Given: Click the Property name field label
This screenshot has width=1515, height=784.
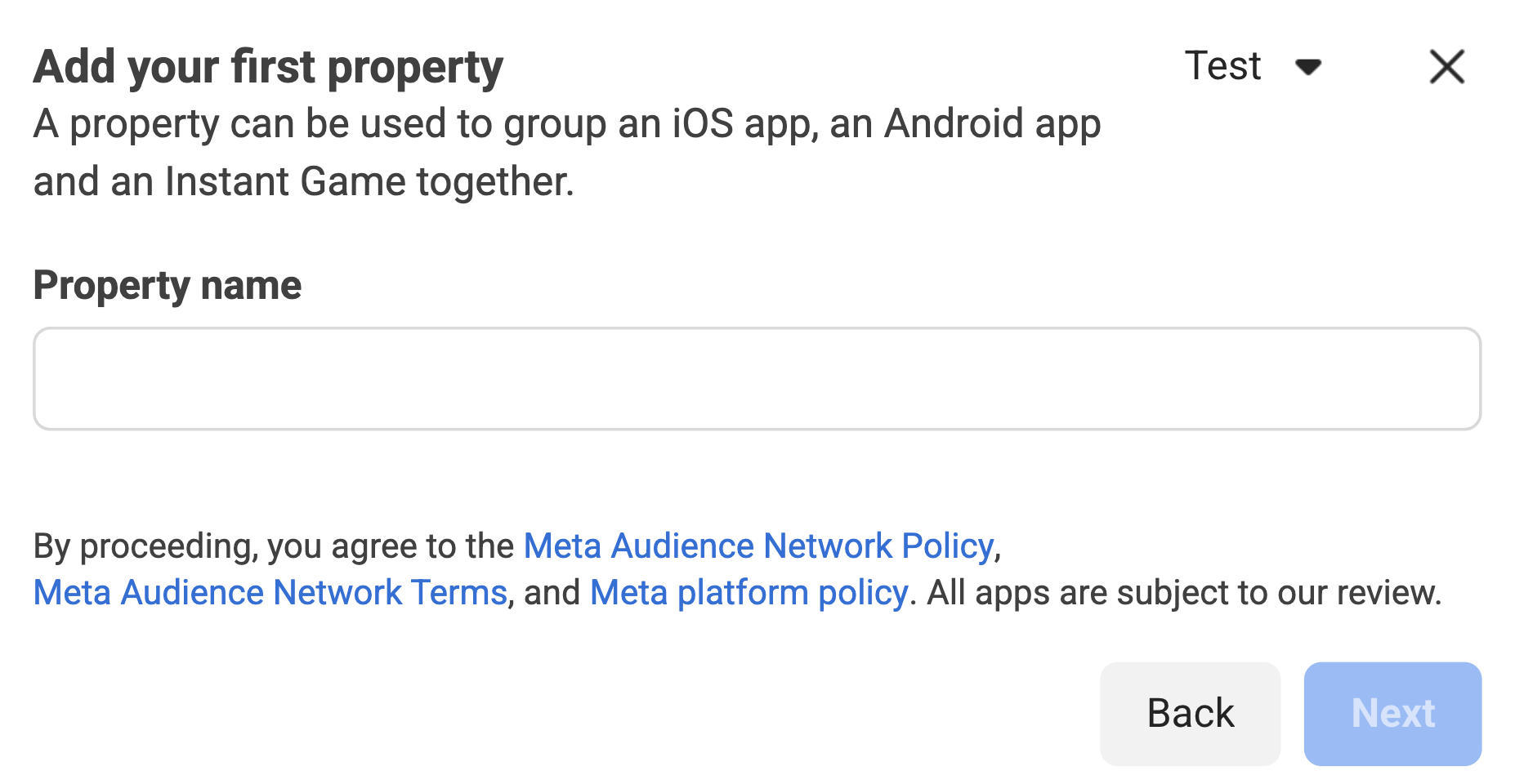Looking at the screenshot, I should [168, 285].
